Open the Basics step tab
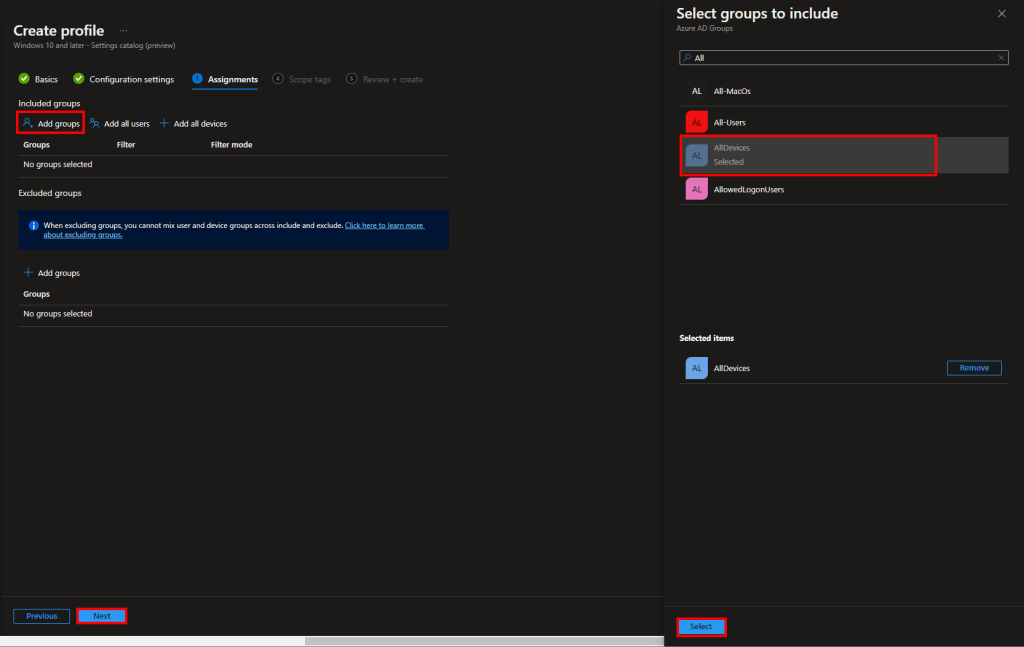The height and width of the screenshot is (647, 1024). click(x=39, y=79)
